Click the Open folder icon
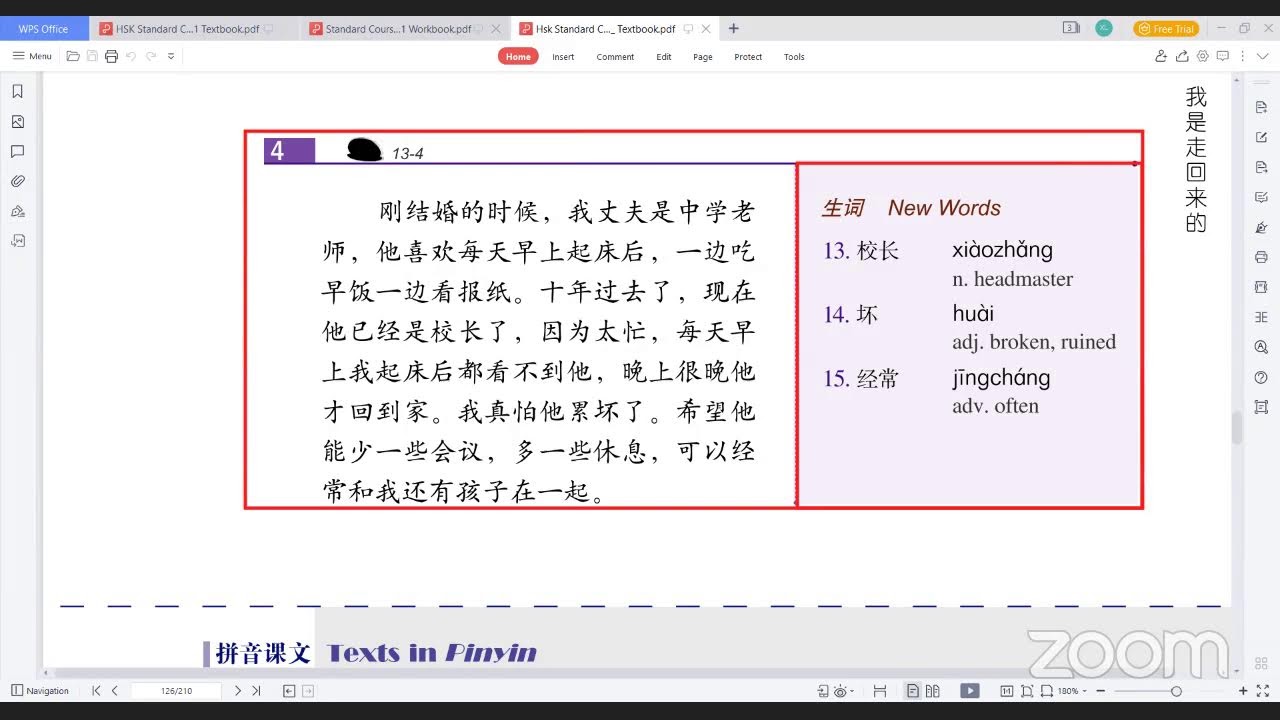Image resolution: width=1280 pixels, height=720 pixels. click(x=73, y=56)
